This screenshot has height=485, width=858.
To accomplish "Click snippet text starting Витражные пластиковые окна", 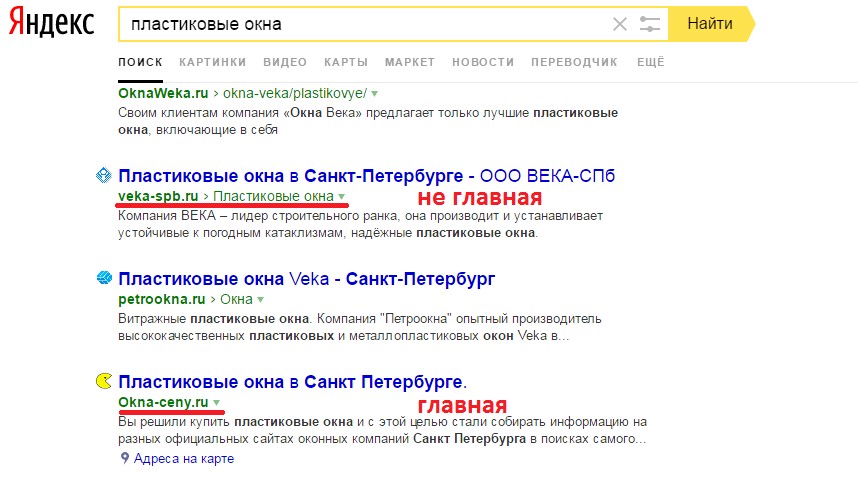I will tap(360, 327).
